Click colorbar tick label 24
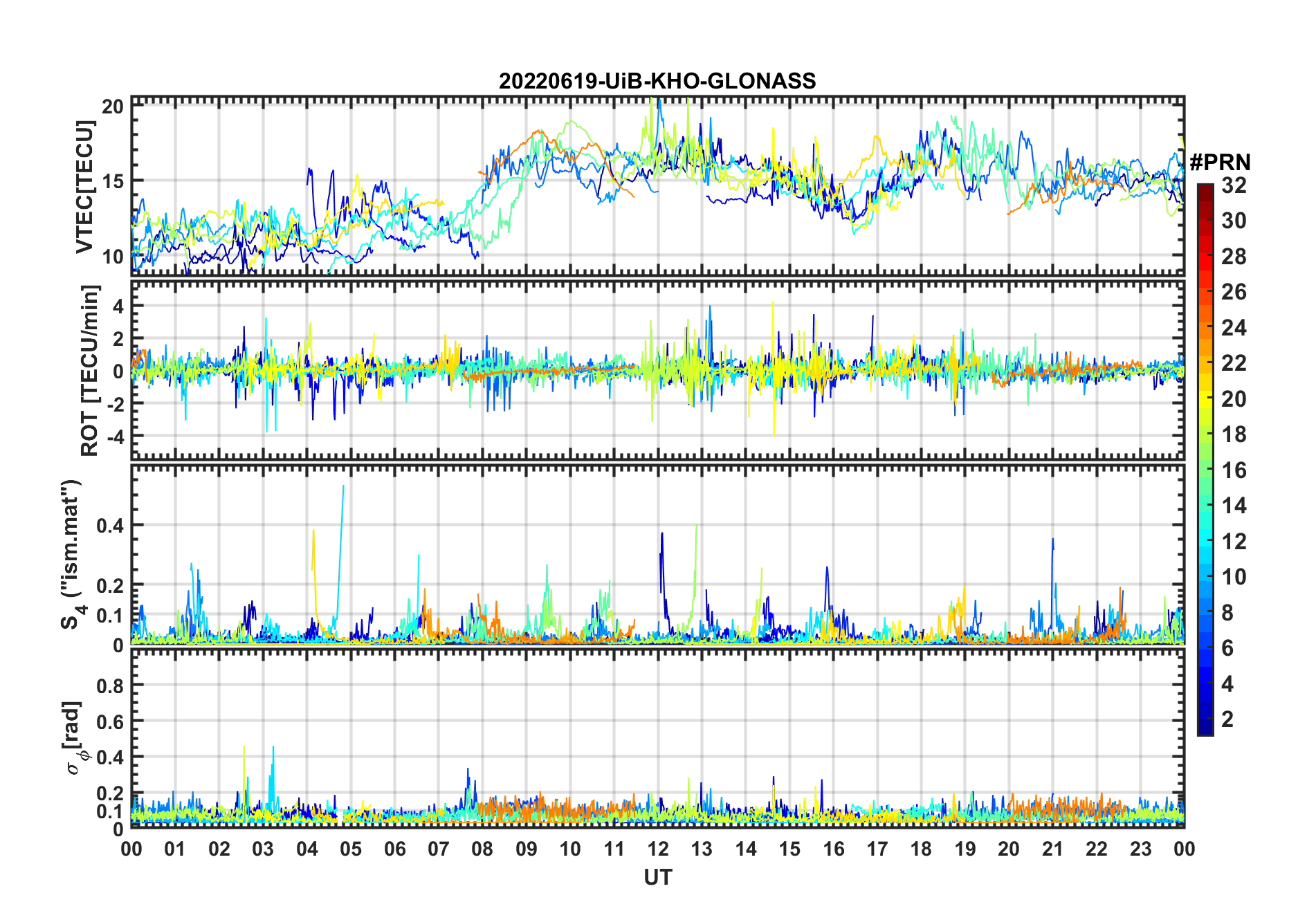This screenshot has width=1316, height=920. coord(1234,327)
